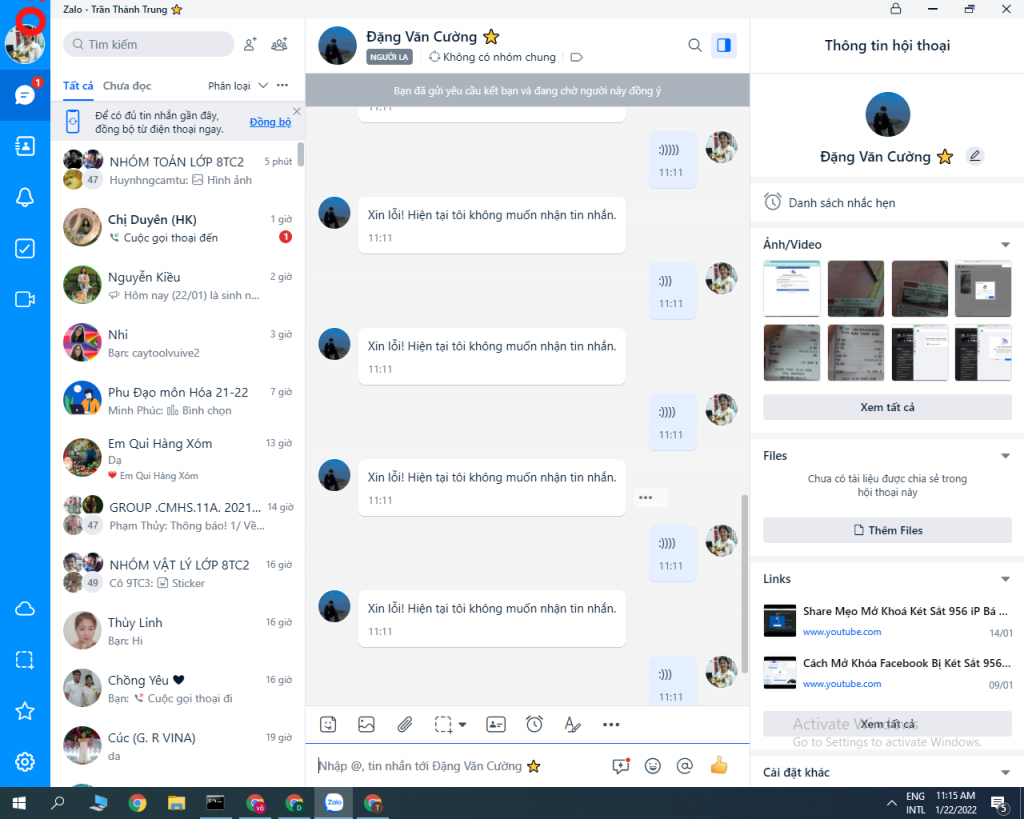Click the Thêm Files button

click(x=887, y=530)
